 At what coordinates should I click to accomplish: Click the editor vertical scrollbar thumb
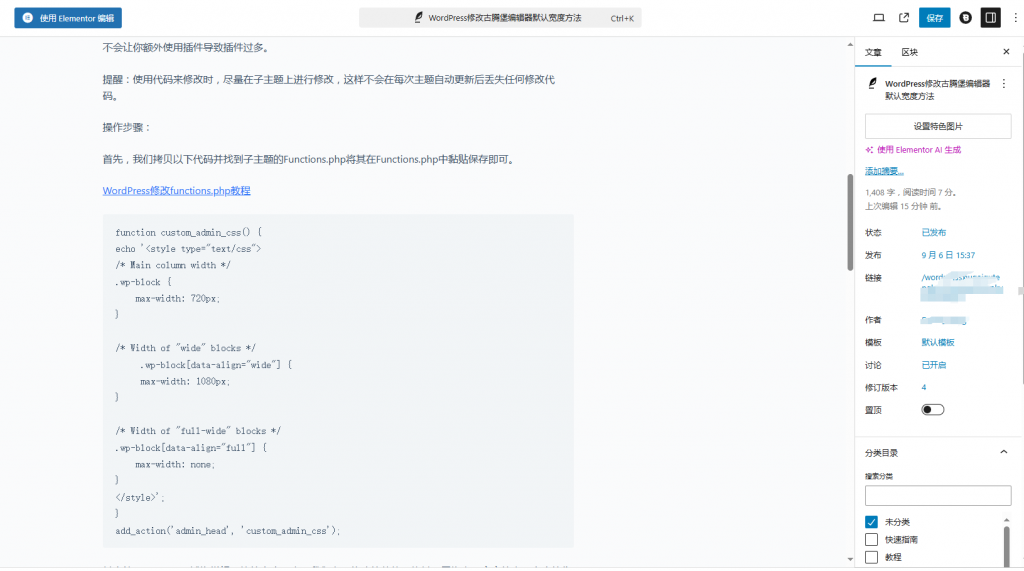(x=850, y=222)
